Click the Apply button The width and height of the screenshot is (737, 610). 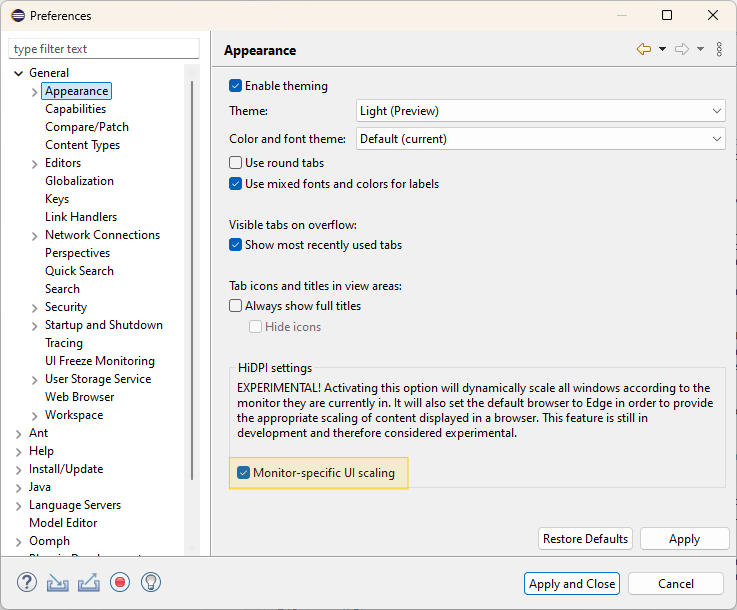684,539
